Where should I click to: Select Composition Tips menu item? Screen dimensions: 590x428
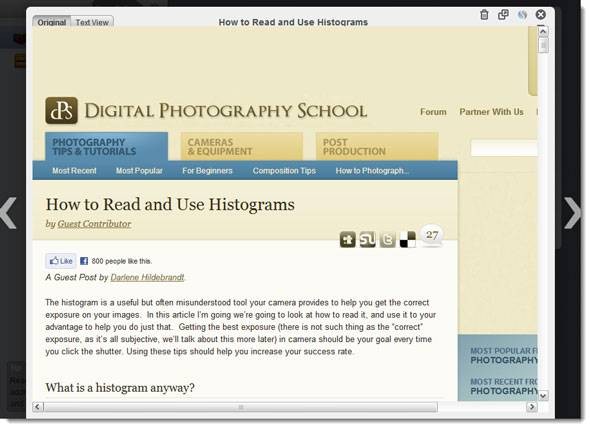284,171
